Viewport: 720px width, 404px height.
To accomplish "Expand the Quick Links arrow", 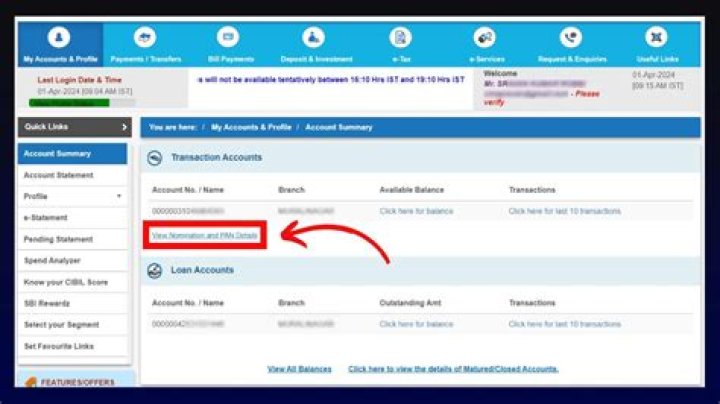I will (124, 127).
